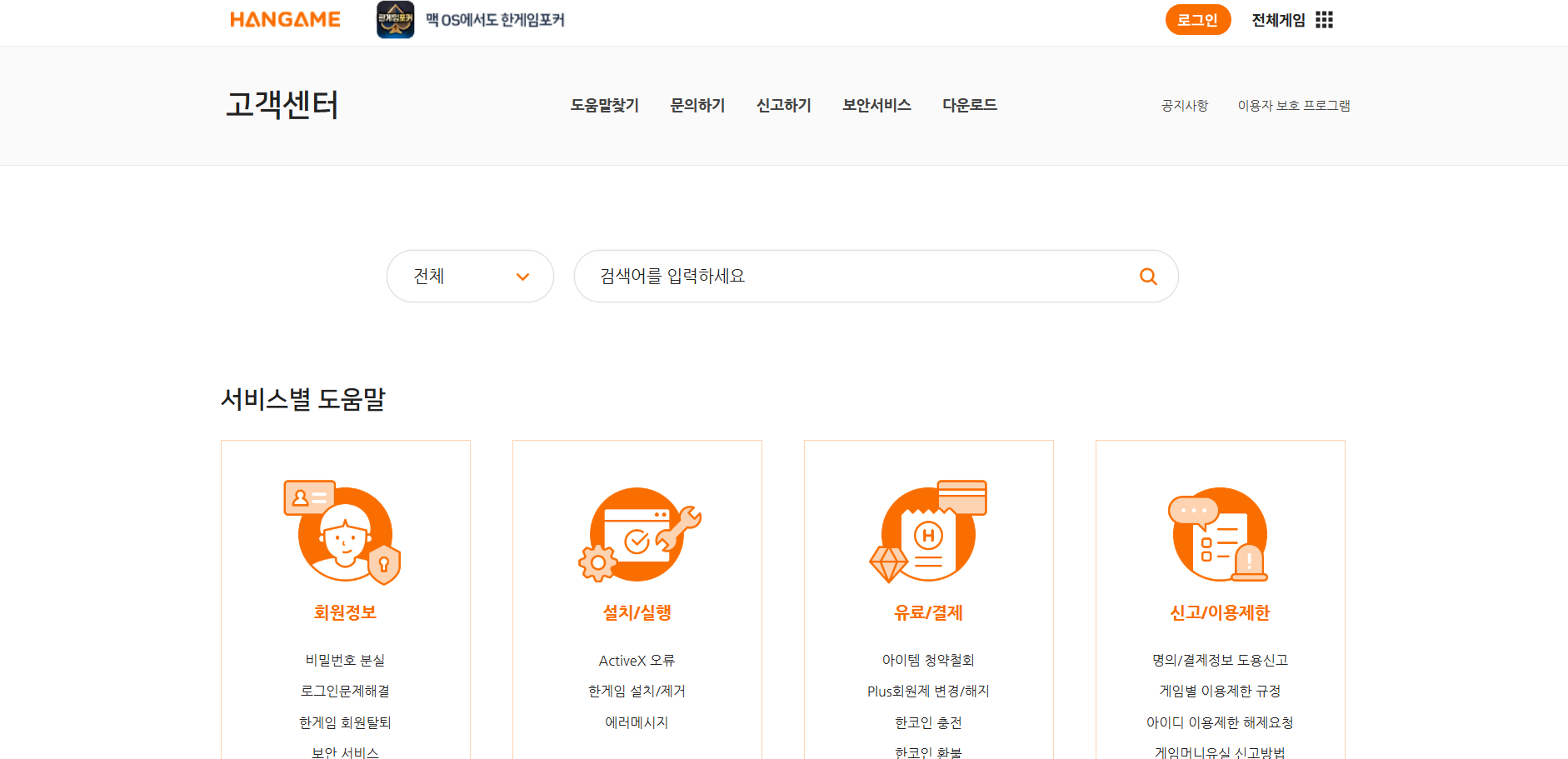Click the search magnifier icon
This screenshot has height=759, width=1568.
pos(1148,276)
